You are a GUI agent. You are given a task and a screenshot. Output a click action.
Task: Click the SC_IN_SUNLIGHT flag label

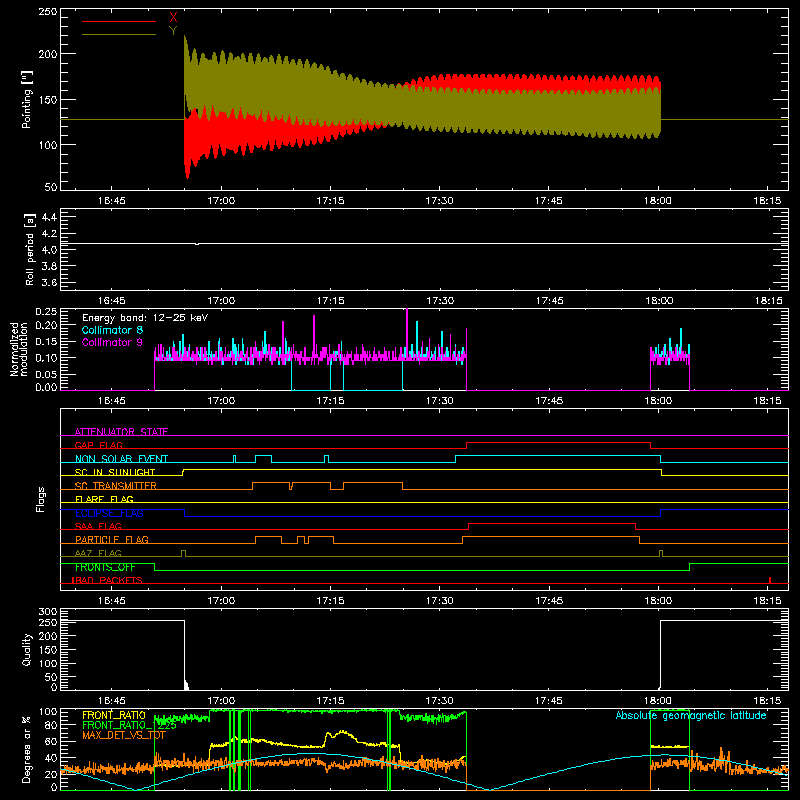tap(115, 472)
